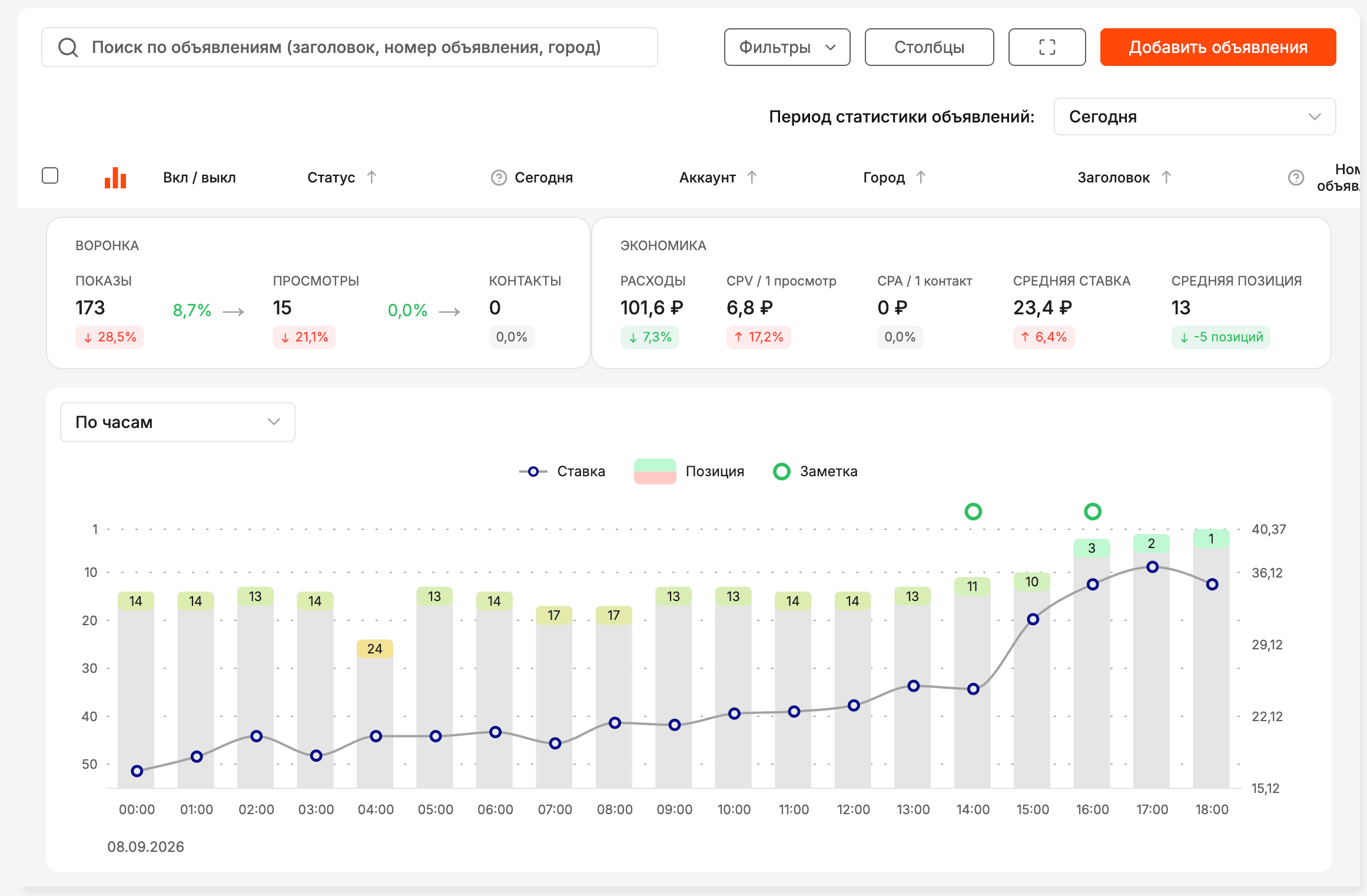Click the 7,3% decrease badge under РАСХОДЫ
The height and width of the screenshot is (896, 1367).
point(649,337)
